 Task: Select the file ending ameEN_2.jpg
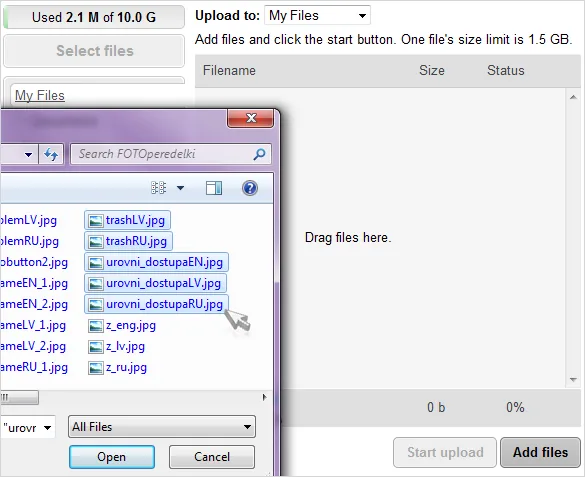[34, 304]
